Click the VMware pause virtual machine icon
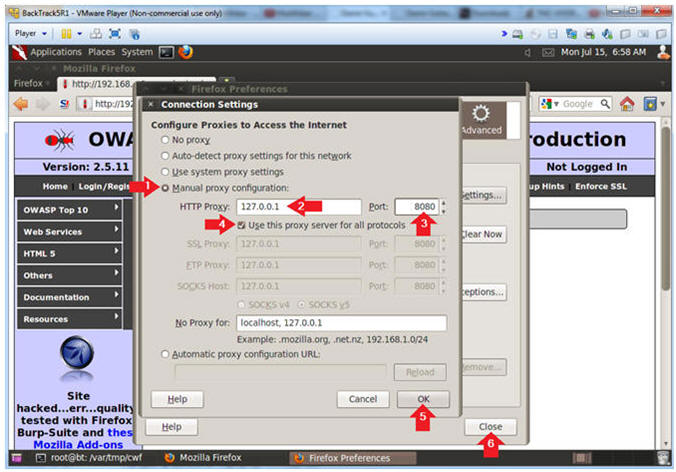The image size is (676, 472). pyautogui.click(x=66, y=34)
